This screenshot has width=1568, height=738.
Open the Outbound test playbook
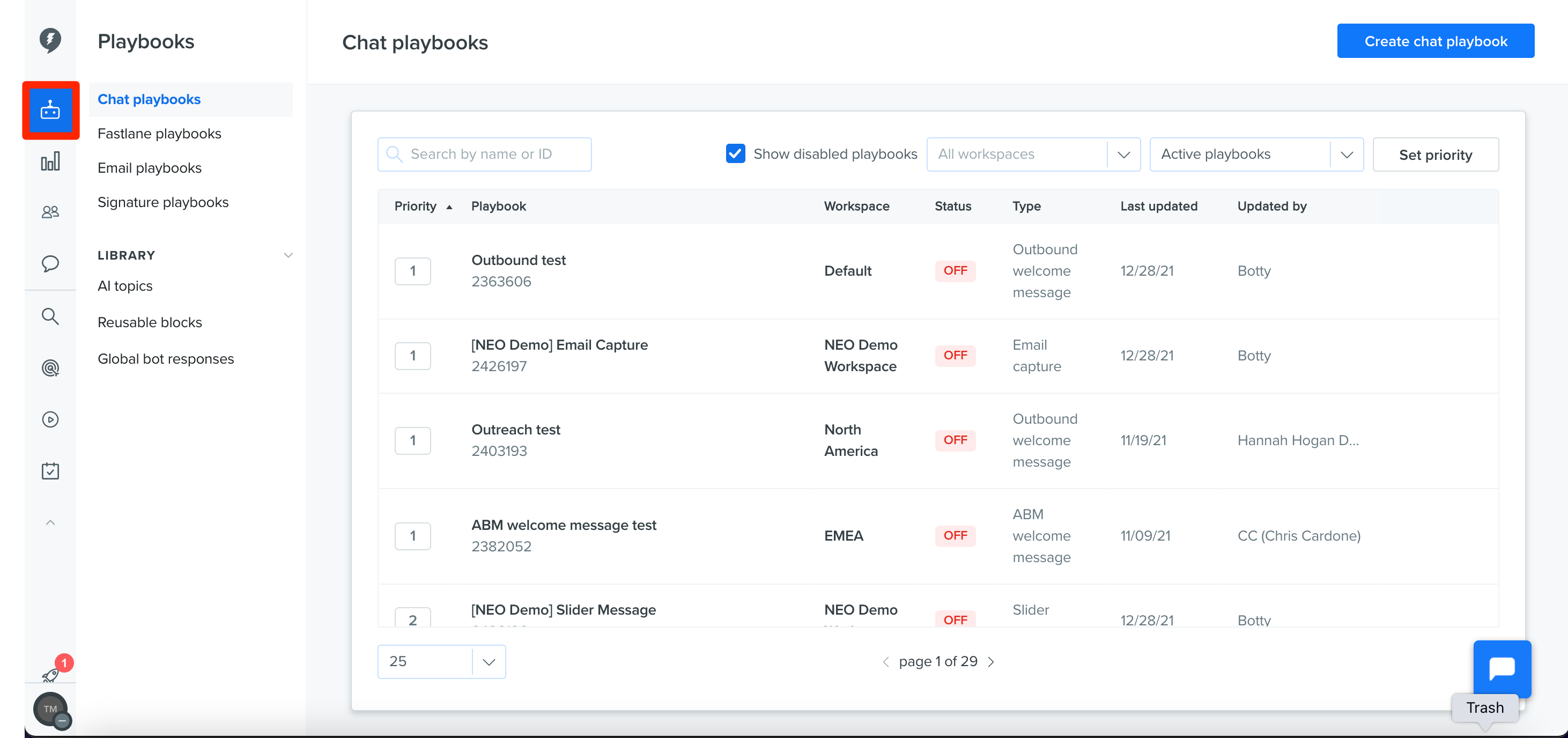(519, 260)
